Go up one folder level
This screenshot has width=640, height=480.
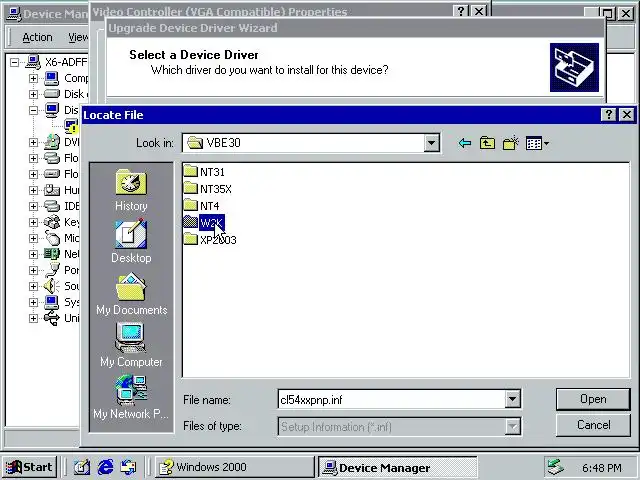pos(487,143)
